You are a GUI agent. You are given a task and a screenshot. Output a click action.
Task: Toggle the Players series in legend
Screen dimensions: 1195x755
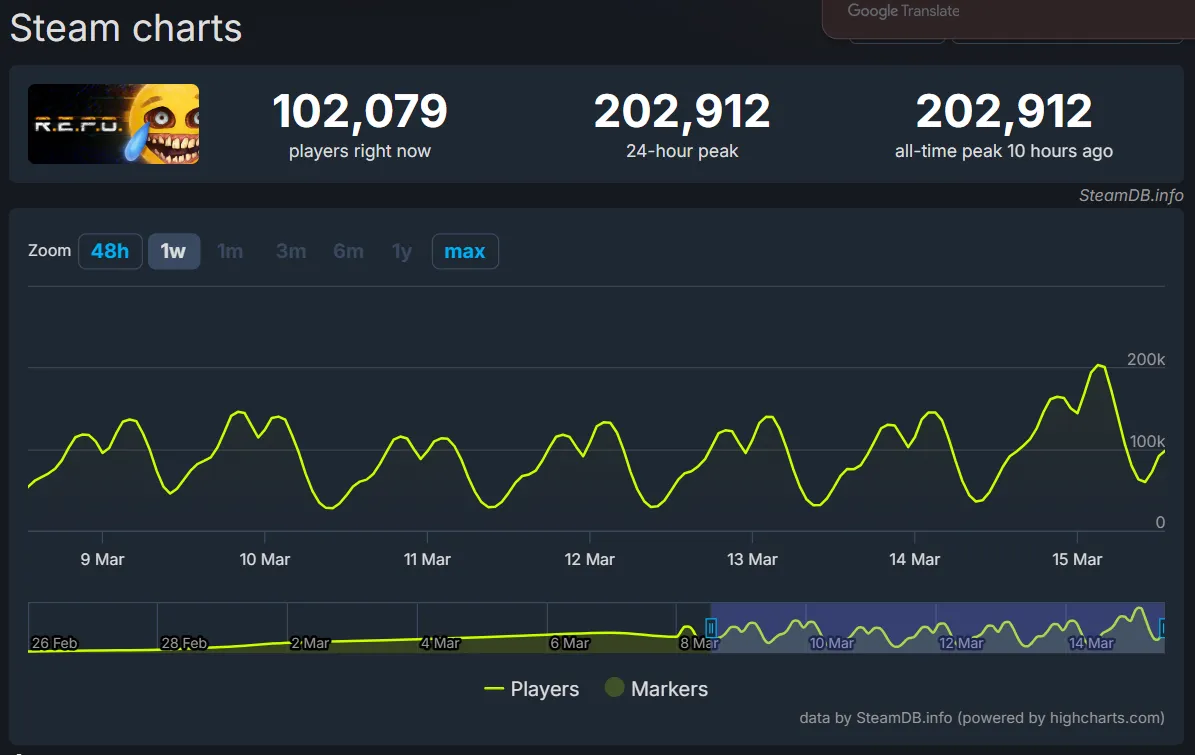point(532,689)
